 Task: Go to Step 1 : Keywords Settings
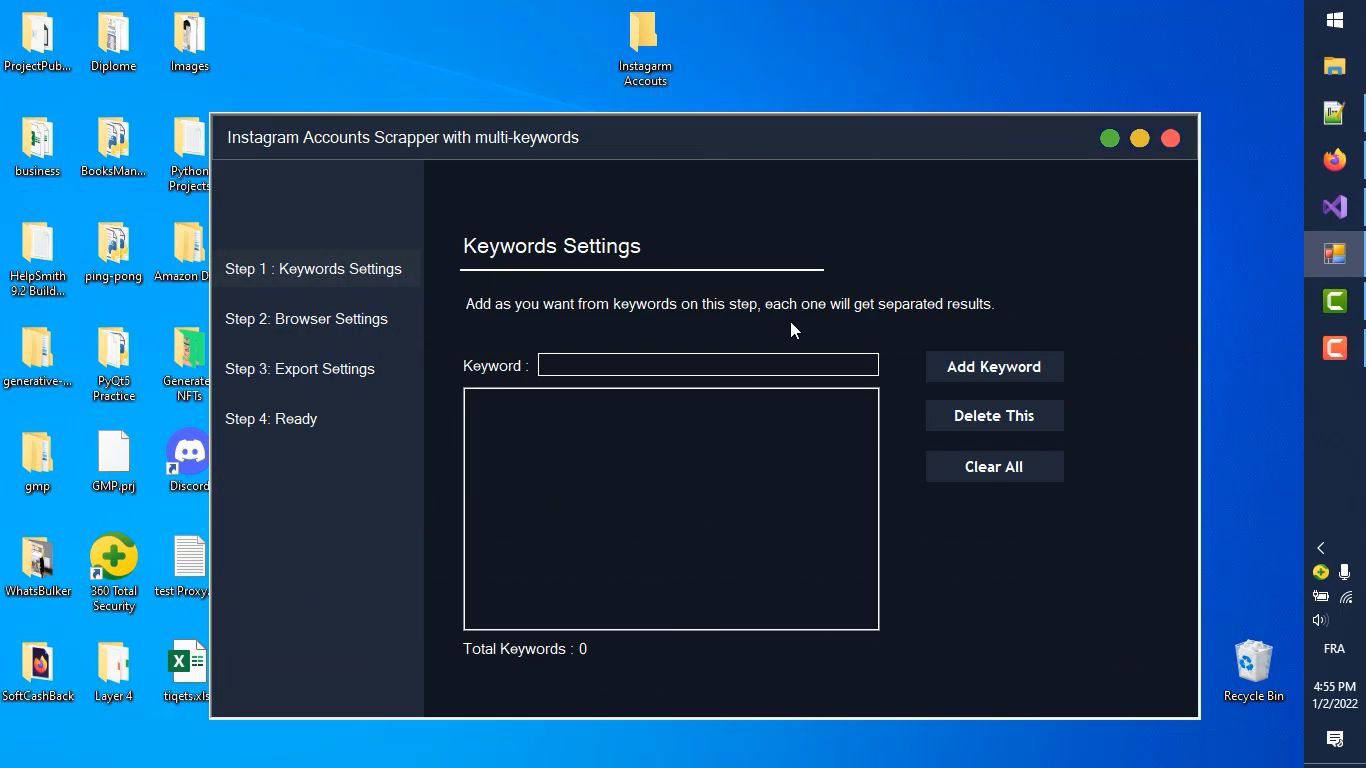313,269
